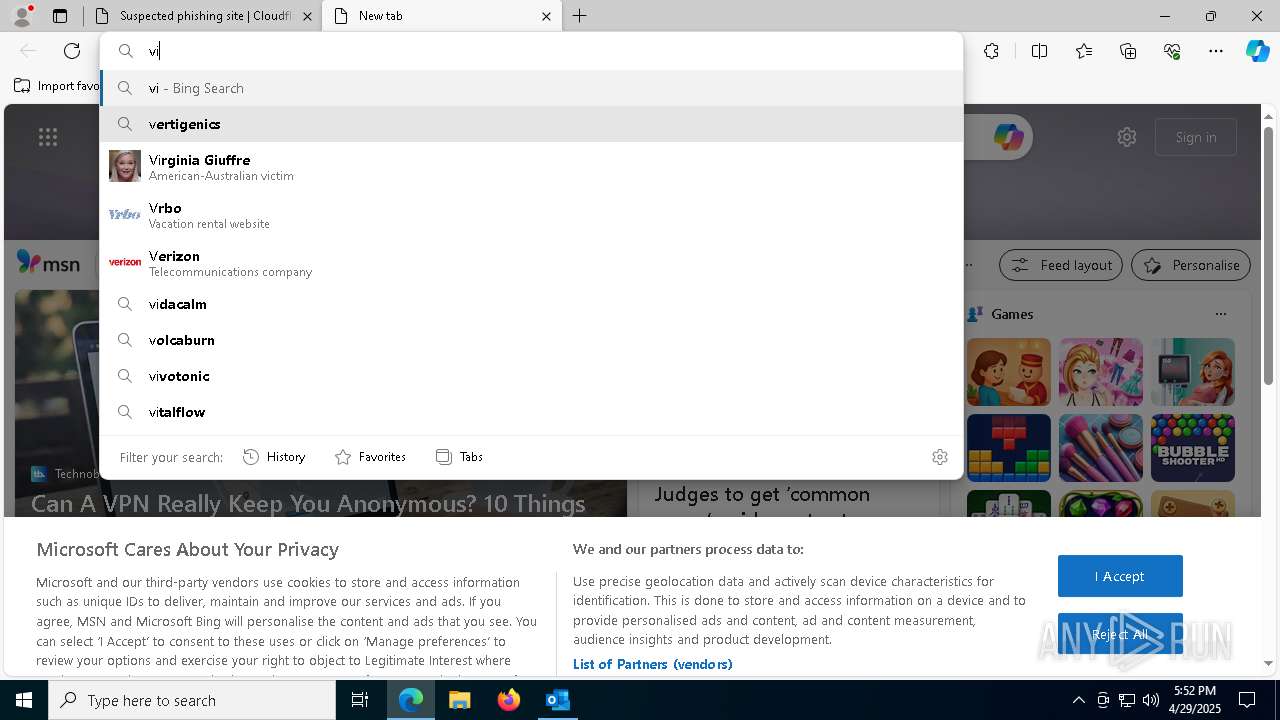Open the Edge profile icon
This screenshot has height=720, width=1280.
22,16
